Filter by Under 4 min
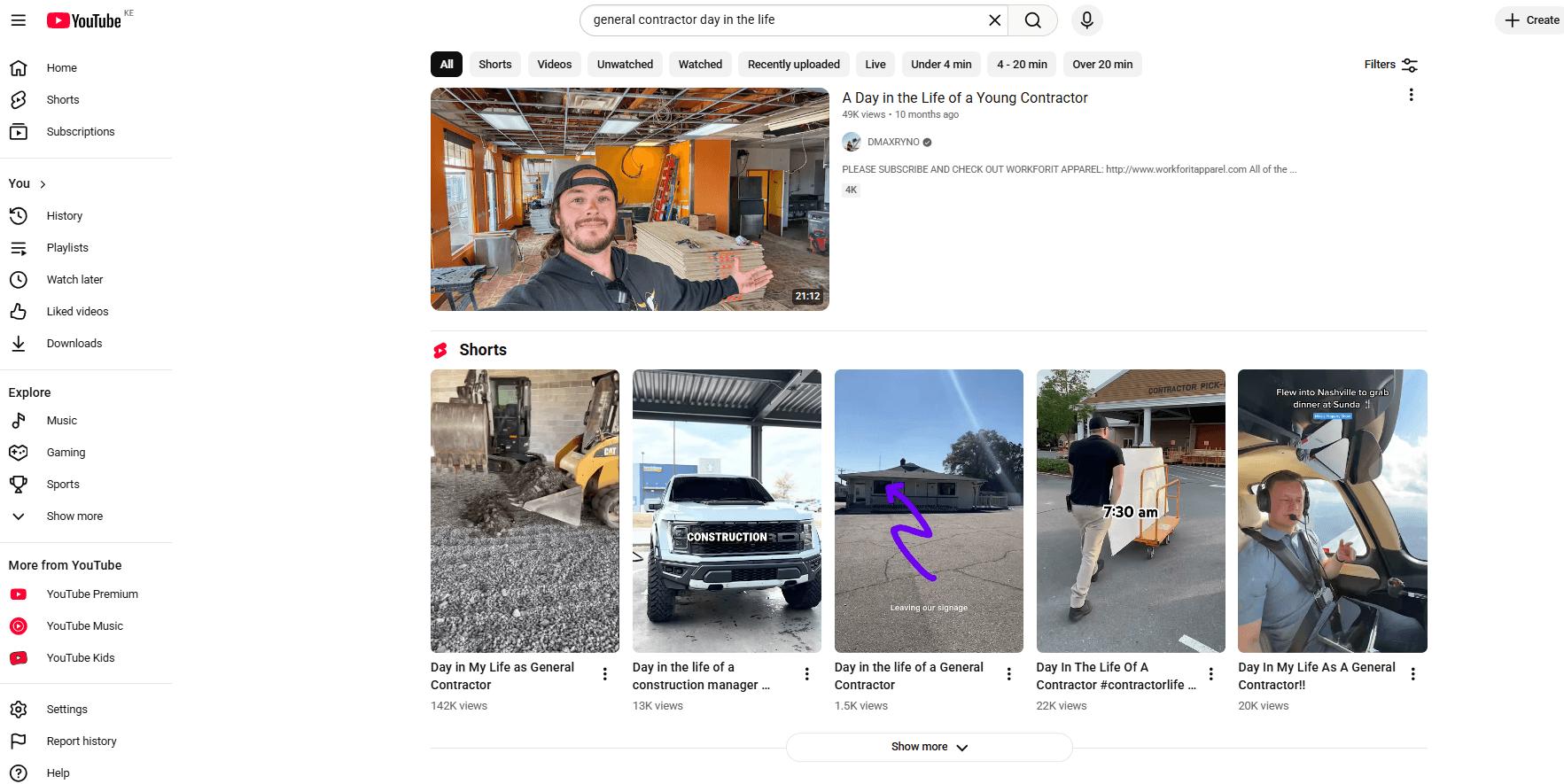1564x784 pixels. [x=941, y=65]
